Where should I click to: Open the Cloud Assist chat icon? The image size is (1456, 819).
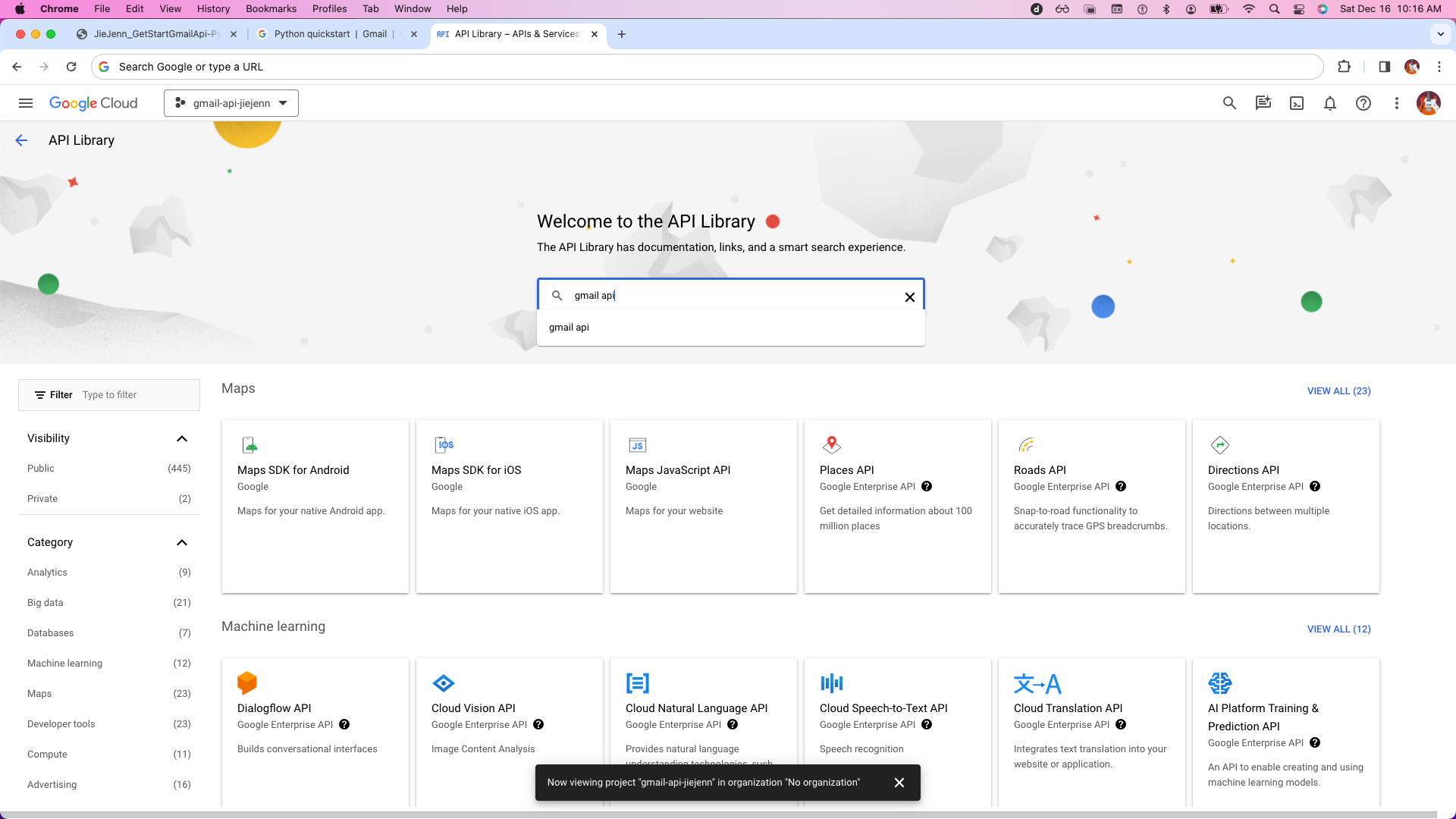tap(1263, 103)
